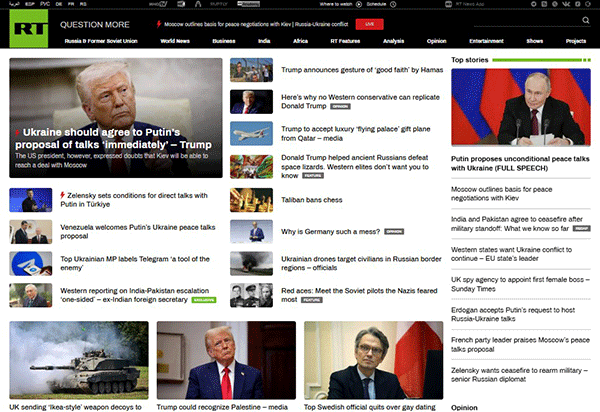Open 'Taliban bans chess' article
Image resolution: width=600 pixels, height=412 pixels.
311,200
